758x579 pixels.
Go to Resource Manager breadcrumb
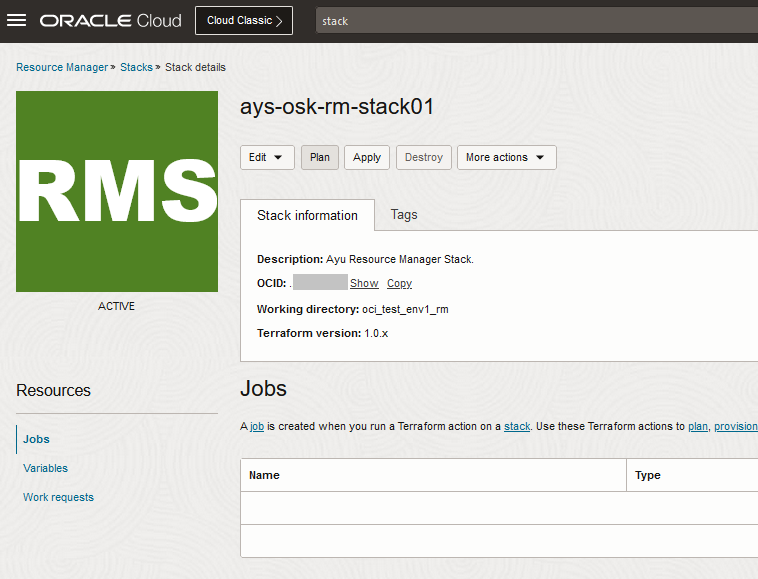coord(62,67)
